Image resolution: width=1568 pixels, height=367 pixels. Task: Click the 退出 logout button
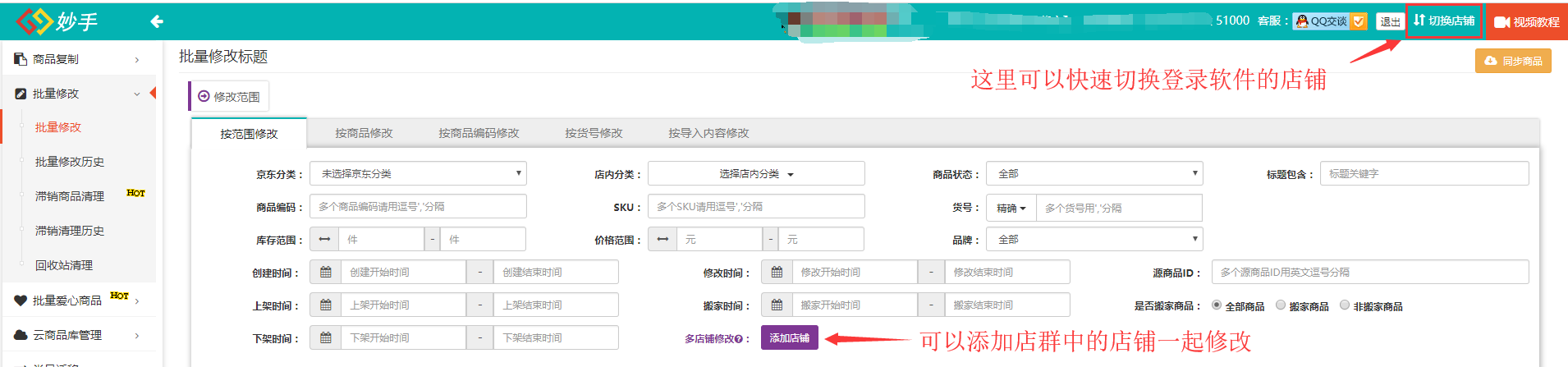coord(1390,22)
